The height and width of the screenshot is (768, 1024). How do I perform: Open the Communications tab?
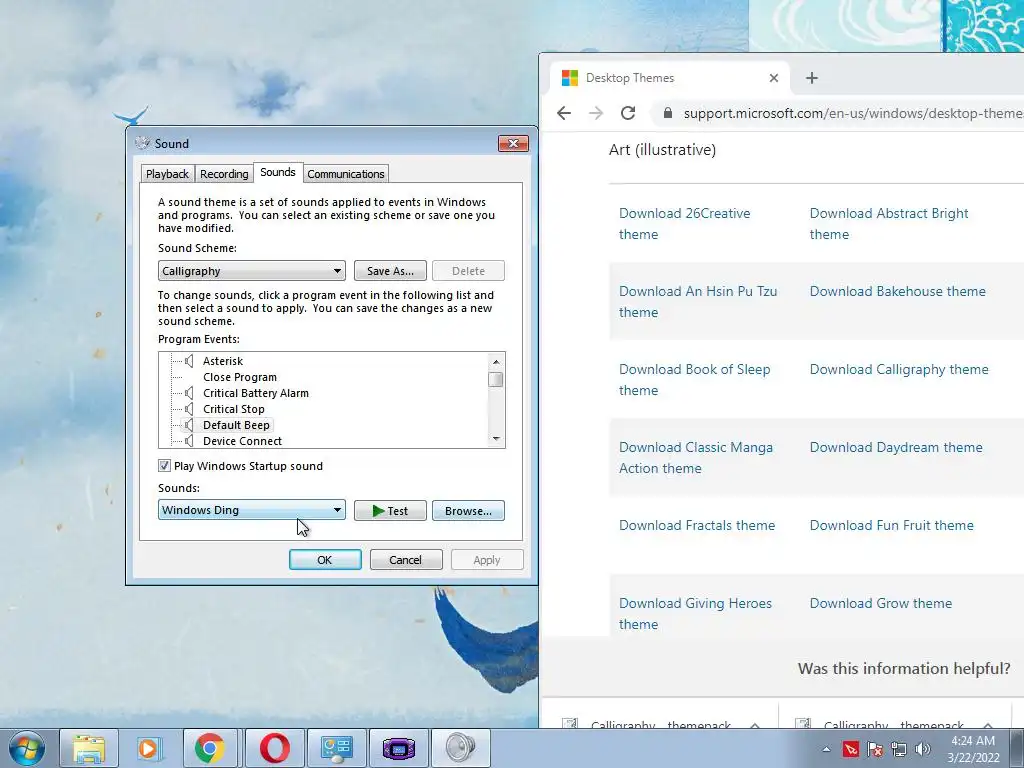tap(345, 174)
